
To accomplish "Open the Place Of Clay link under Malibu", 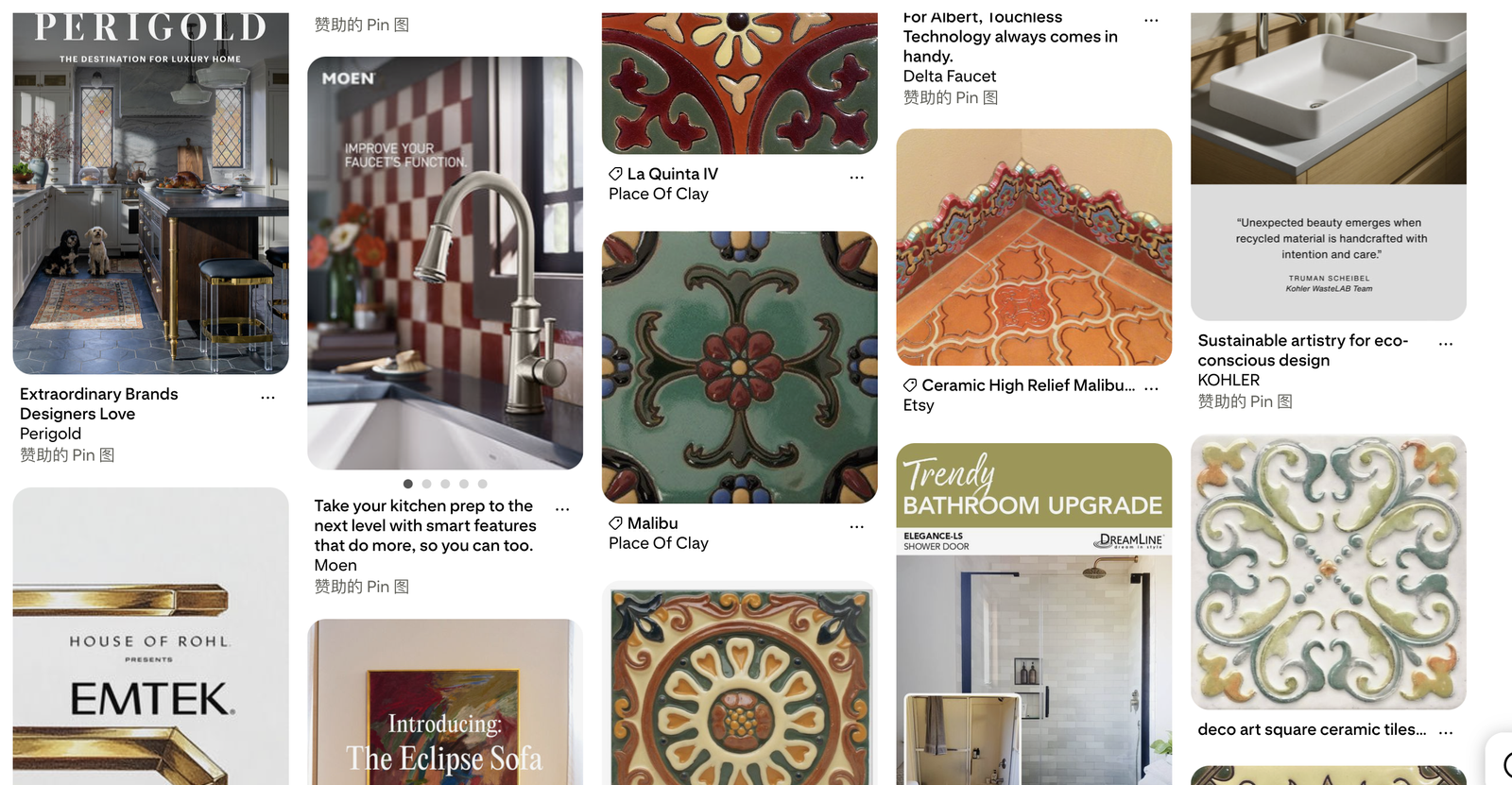I will (x=659, y=543).
